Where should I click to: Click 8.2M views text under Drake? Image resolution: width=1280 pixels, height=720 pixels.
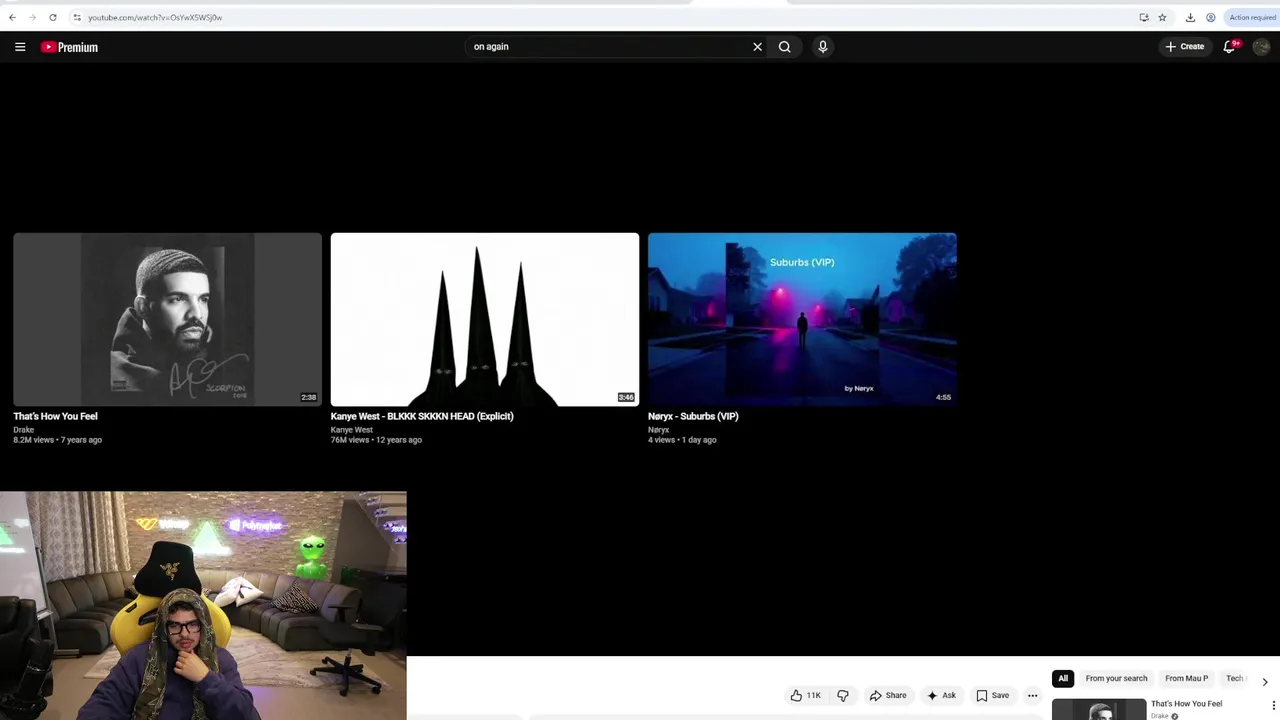coord(57,440)
